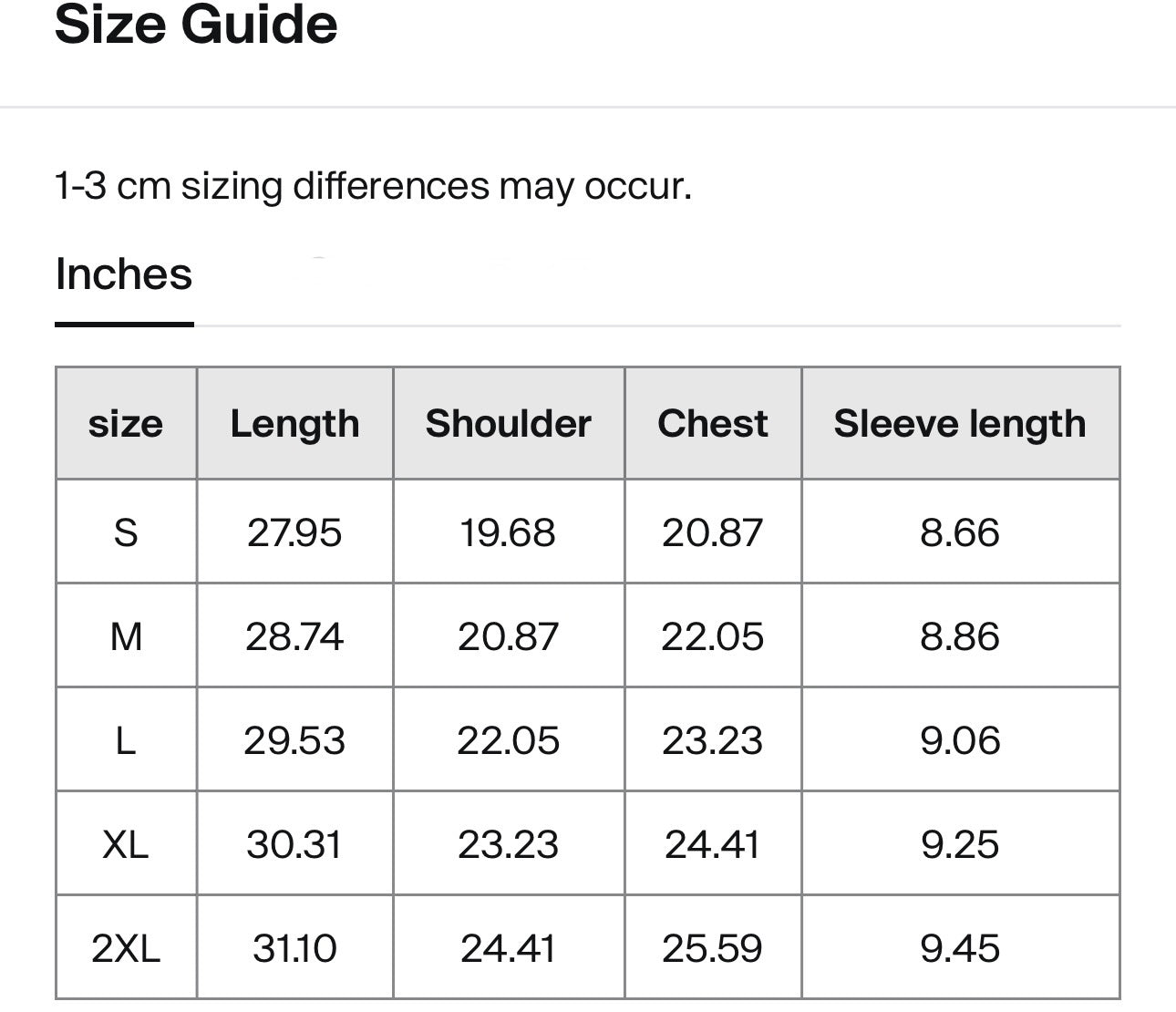The width and height of the screenshot is (1176, 1012).
Task: Click the Size Guide heading
Action: 196,25
